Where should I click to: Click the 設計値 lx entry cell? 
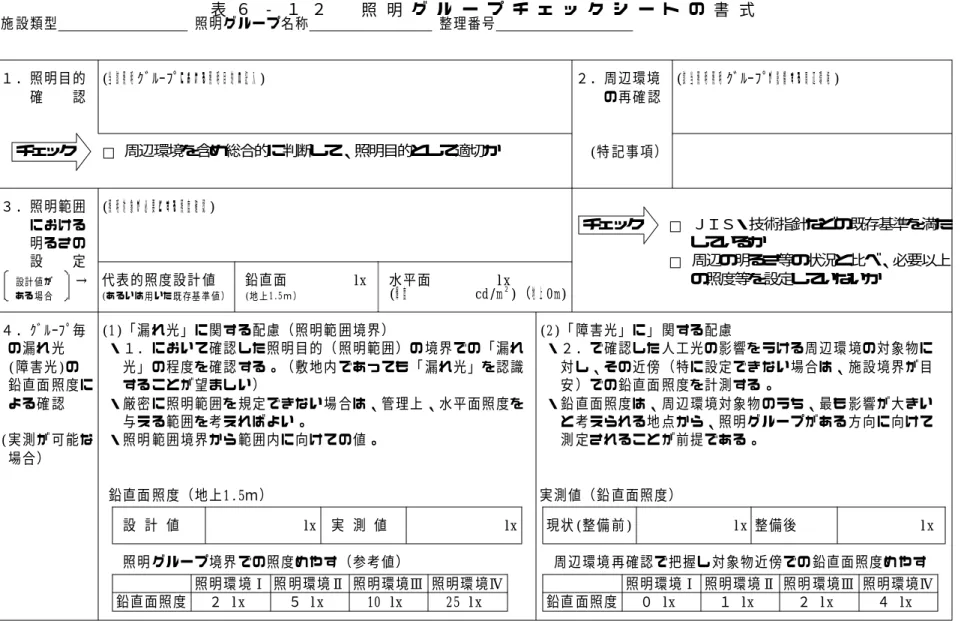point(262,525)
